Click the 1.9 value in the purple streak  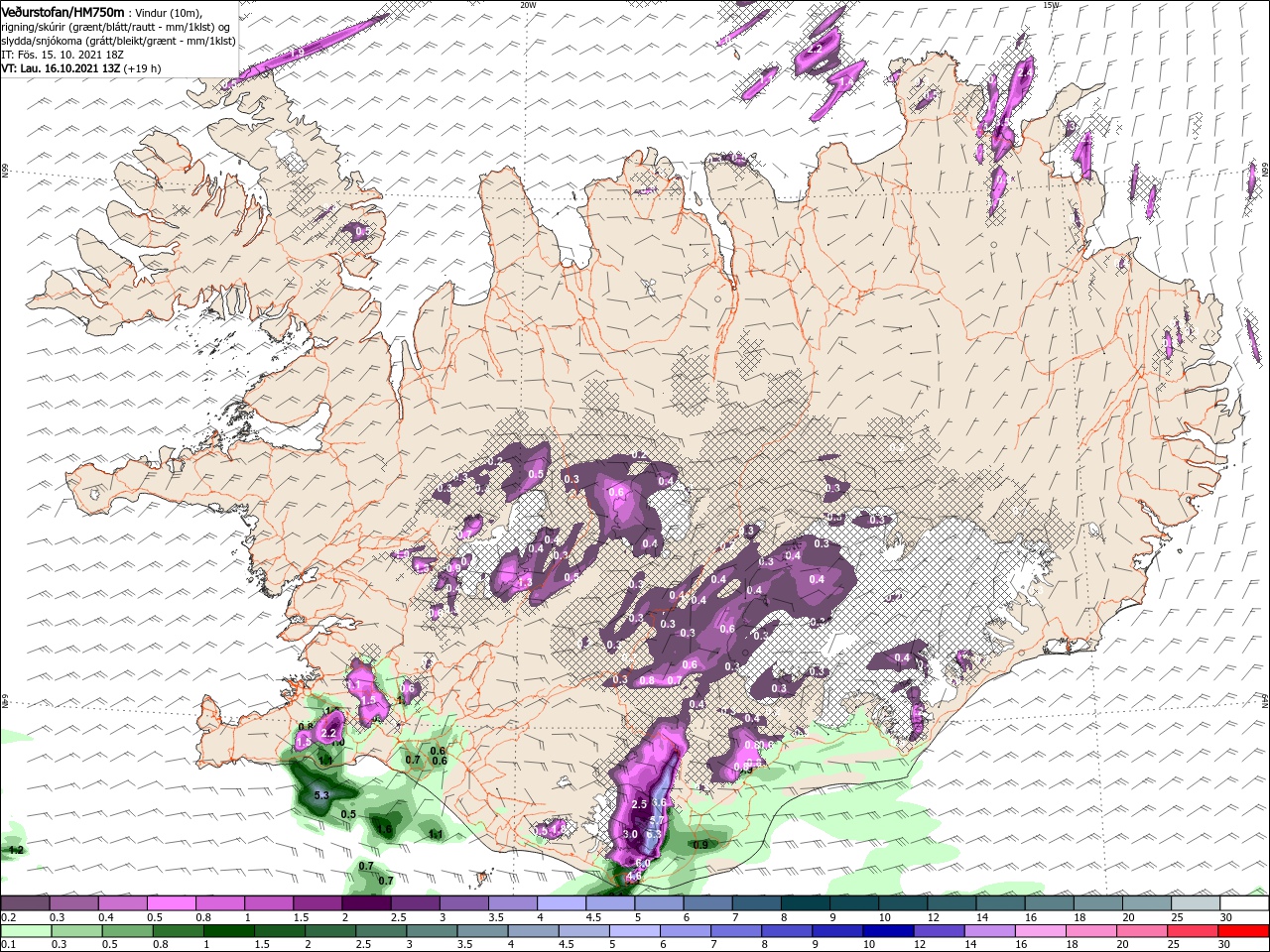tap(297, 52)
